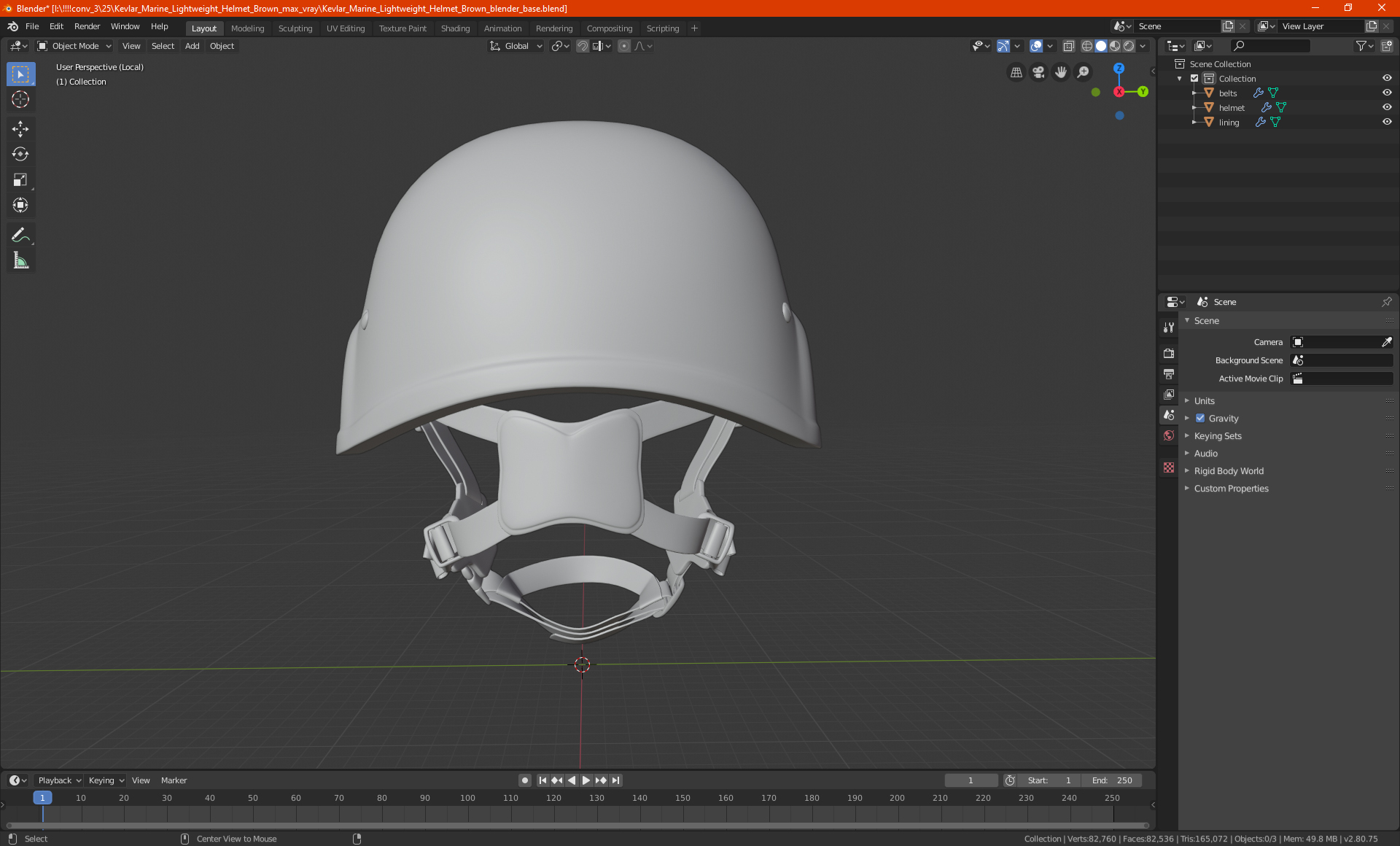
Task: Toggle visibility of Collection
Action: [x=1387, y=78]
